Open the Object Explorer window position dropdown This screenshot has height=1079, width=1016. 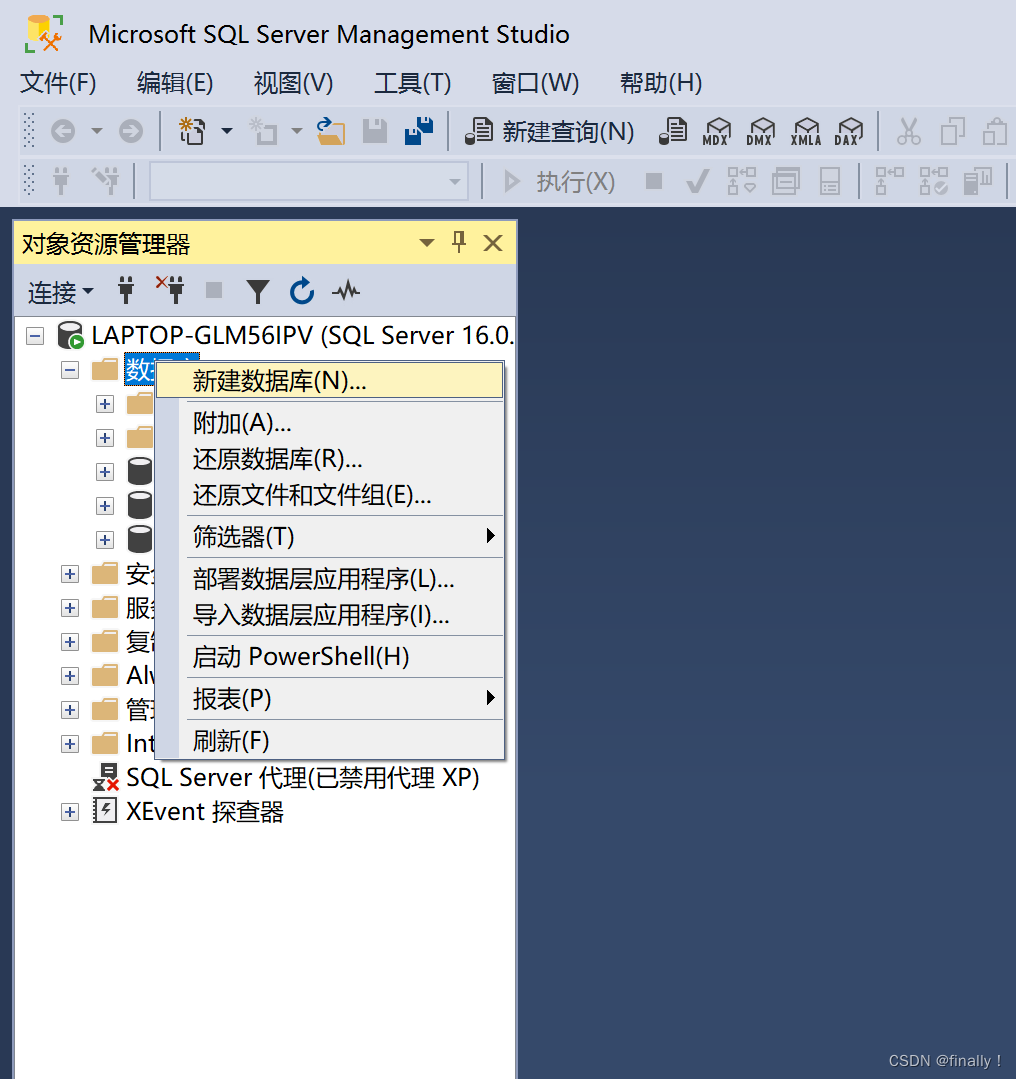[x=427, y=243]
